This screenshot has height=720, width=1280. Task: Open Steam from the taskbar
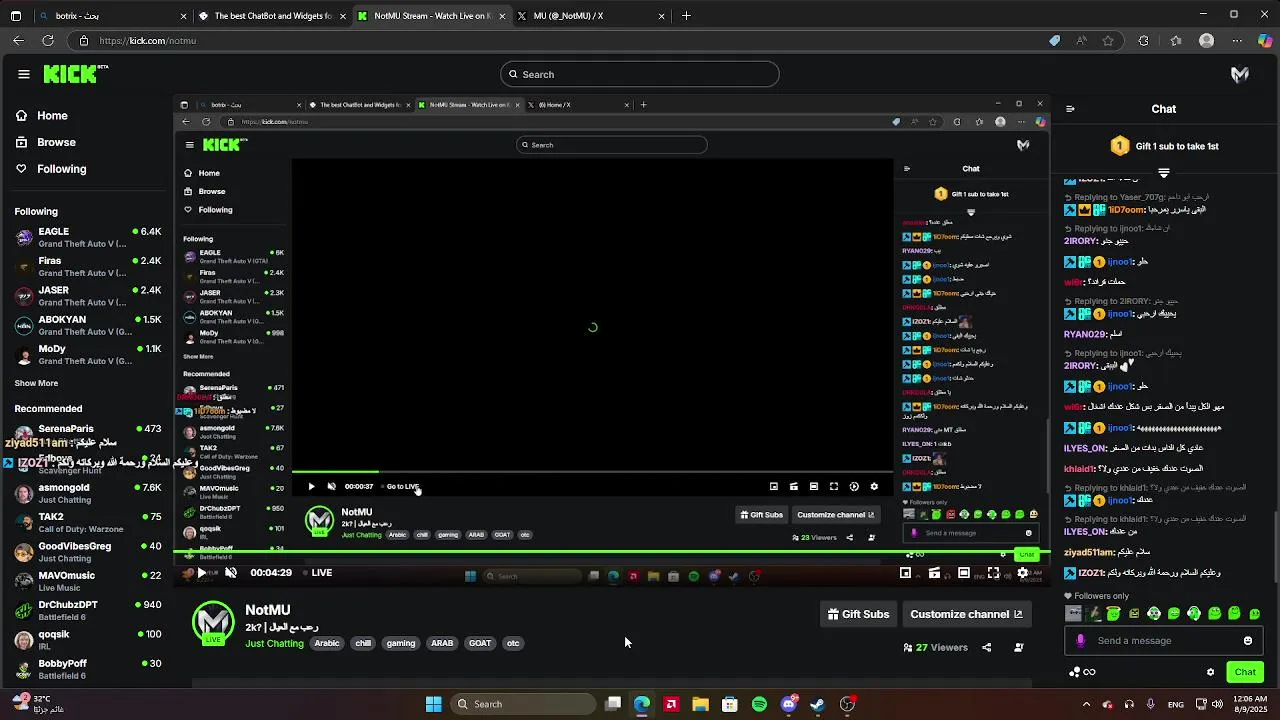817,704
